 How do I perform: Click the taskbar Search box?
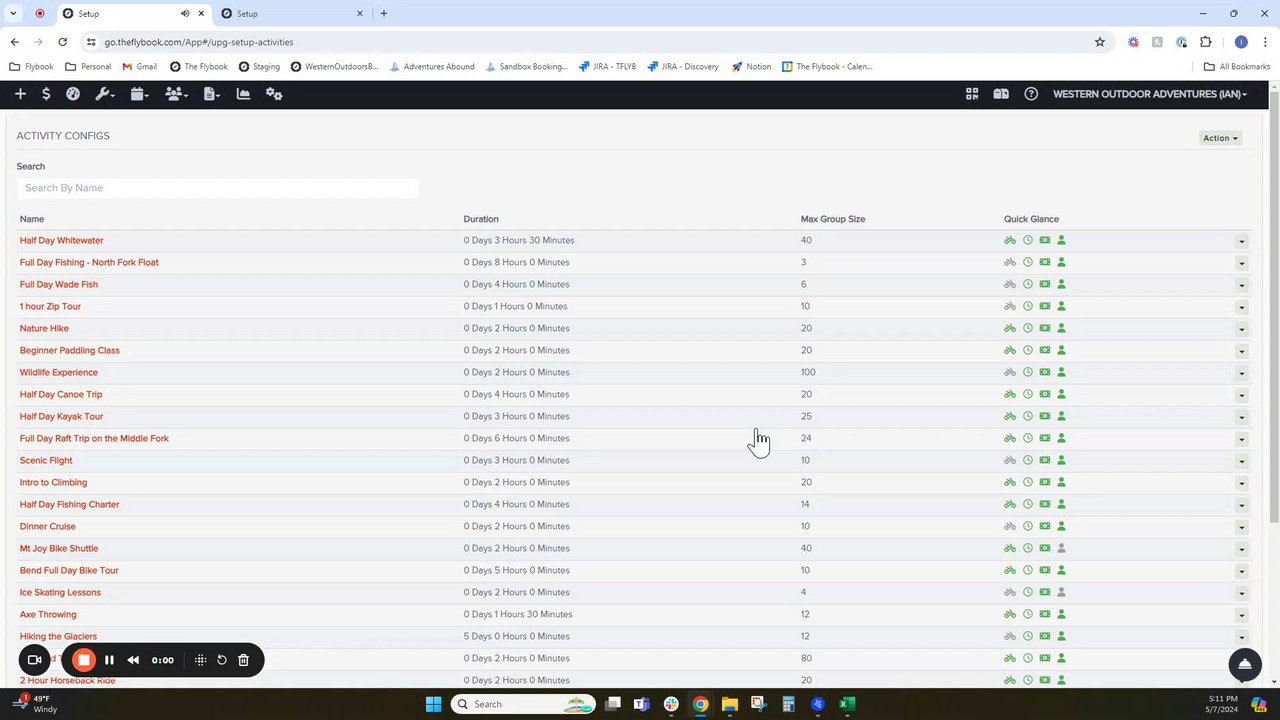pos(524,704)
